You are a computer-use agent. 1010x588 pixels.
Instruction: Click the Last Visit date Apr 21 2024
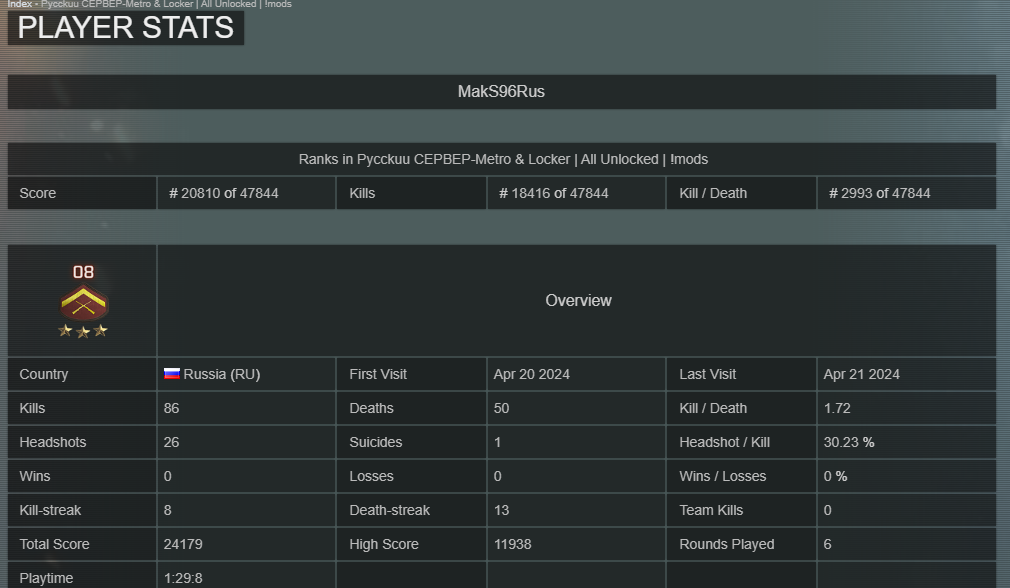coord(861,374)
